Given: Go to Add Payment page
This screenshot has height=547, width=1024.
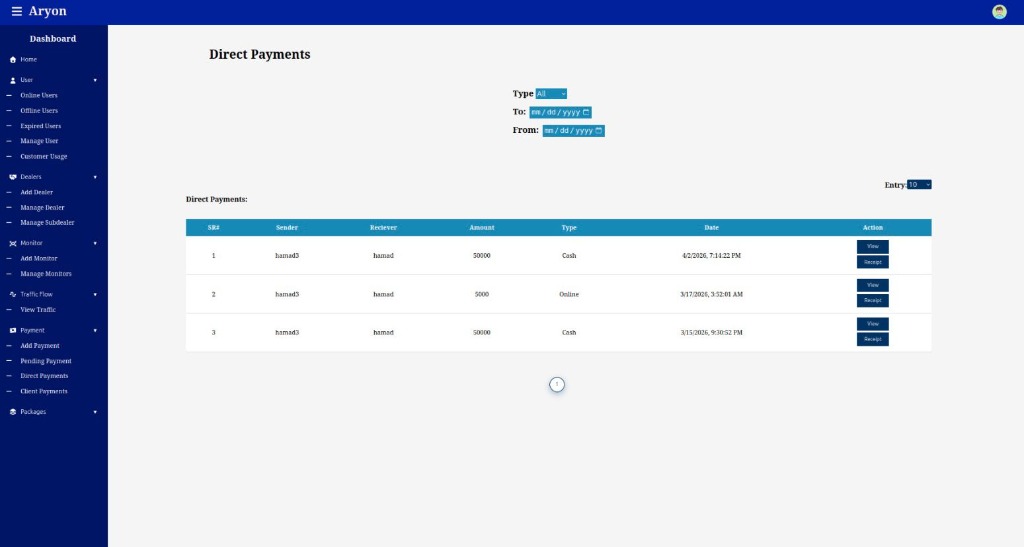Looking at the screenshot, I should tap(40, 346).
